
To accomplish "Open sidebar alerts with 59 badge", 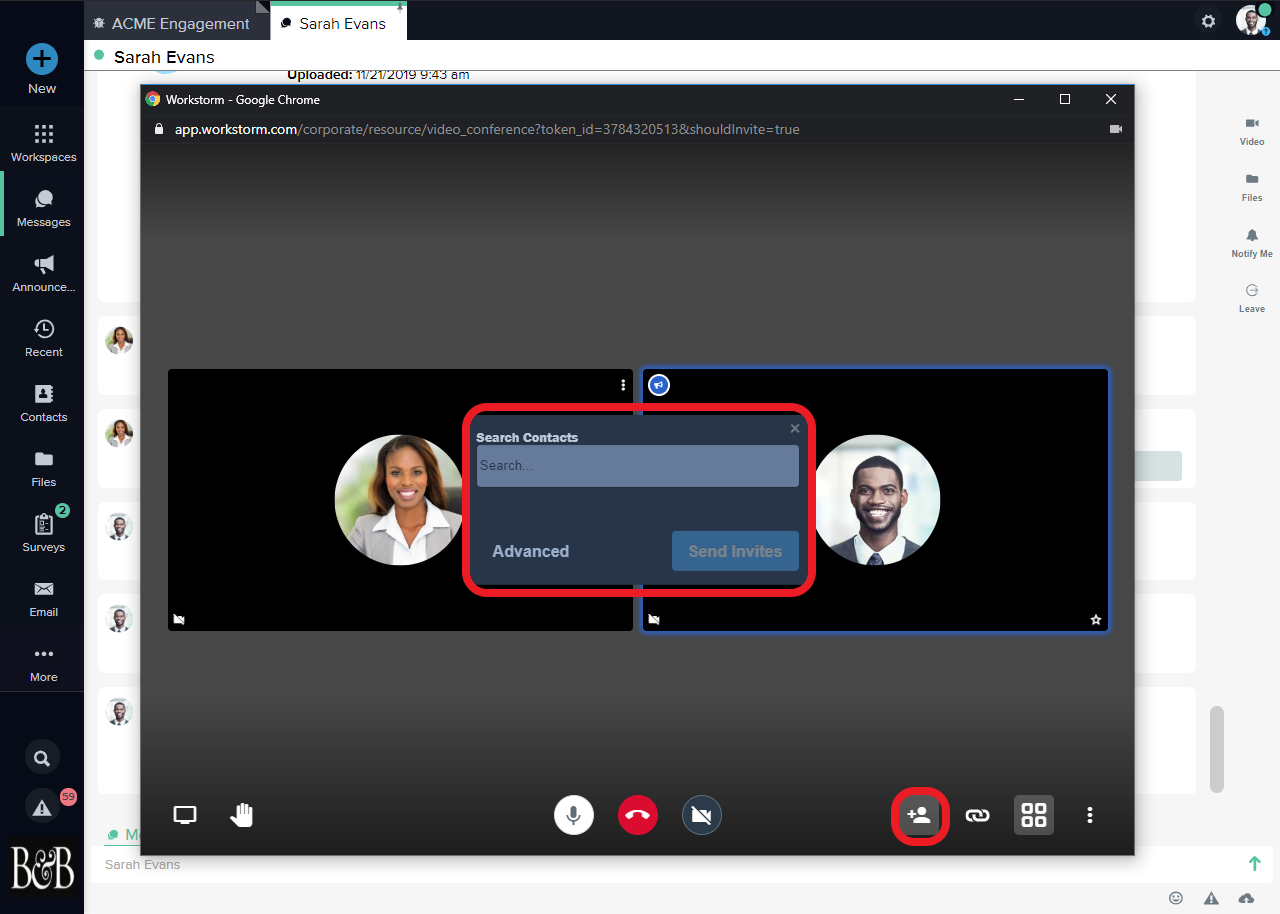I will click(42, 808).
